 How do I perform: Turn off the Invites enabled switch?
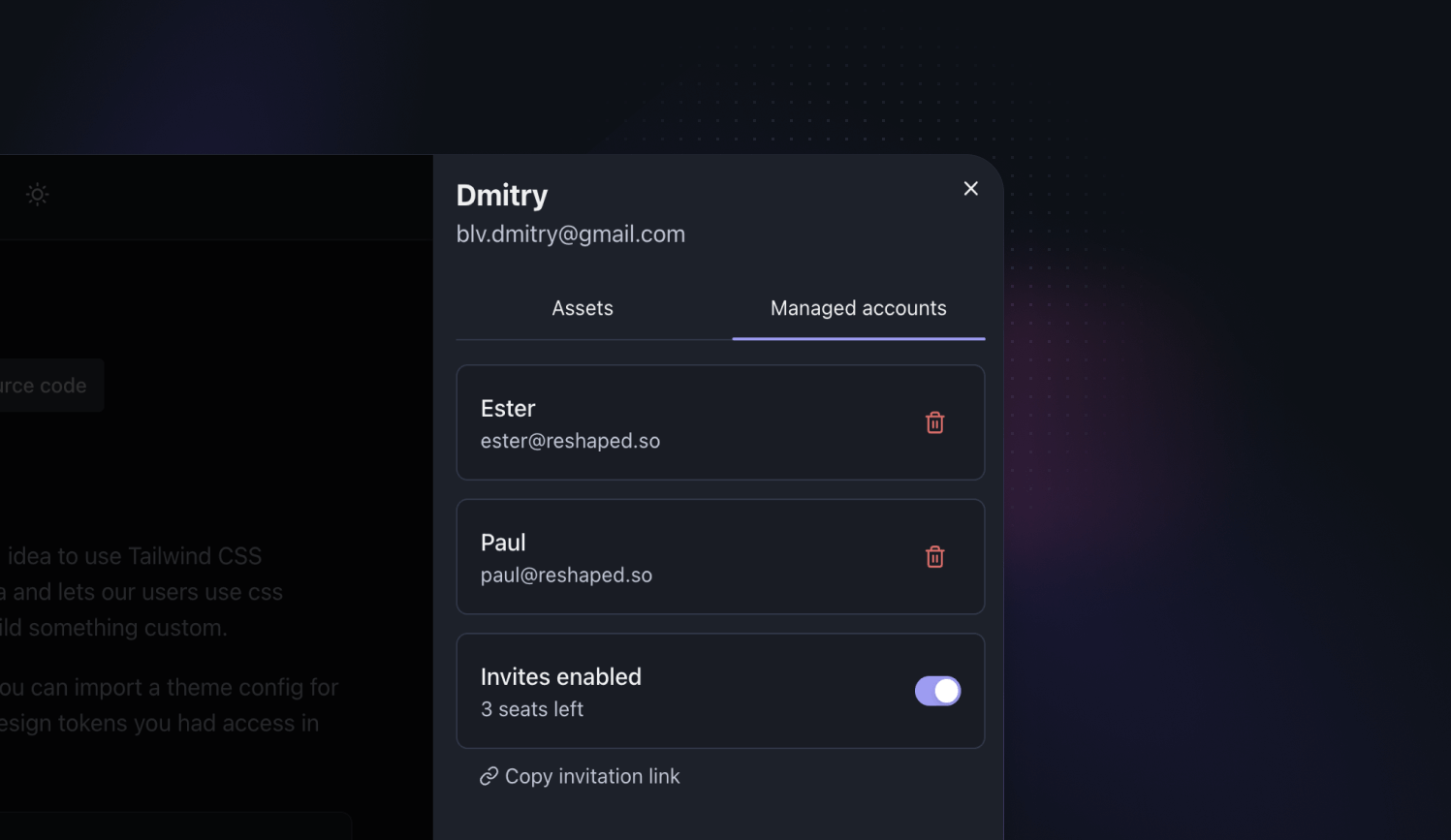[x=937, y=691]
